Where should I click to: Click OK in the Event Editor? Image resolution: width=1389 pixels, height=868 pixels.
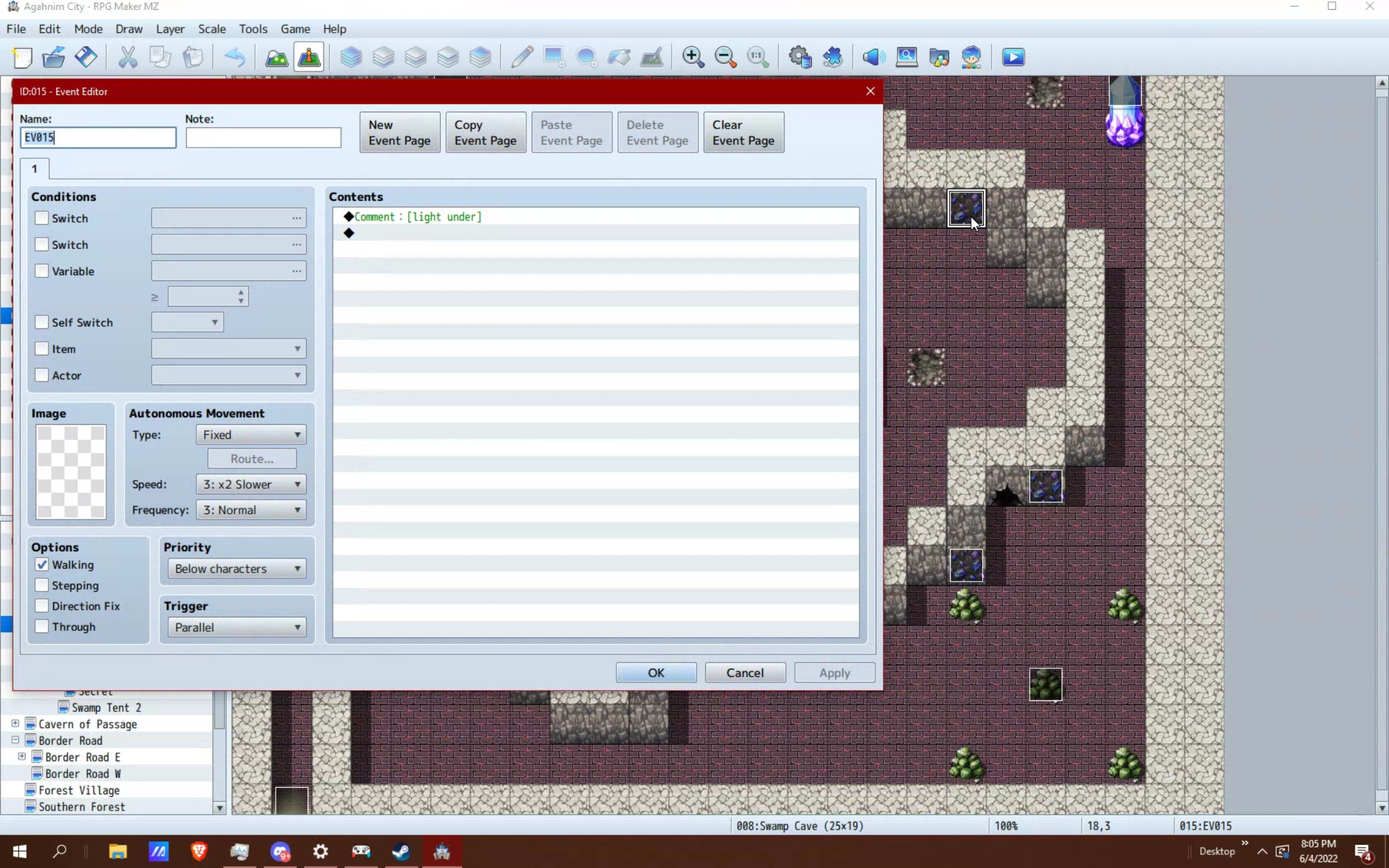656,672
